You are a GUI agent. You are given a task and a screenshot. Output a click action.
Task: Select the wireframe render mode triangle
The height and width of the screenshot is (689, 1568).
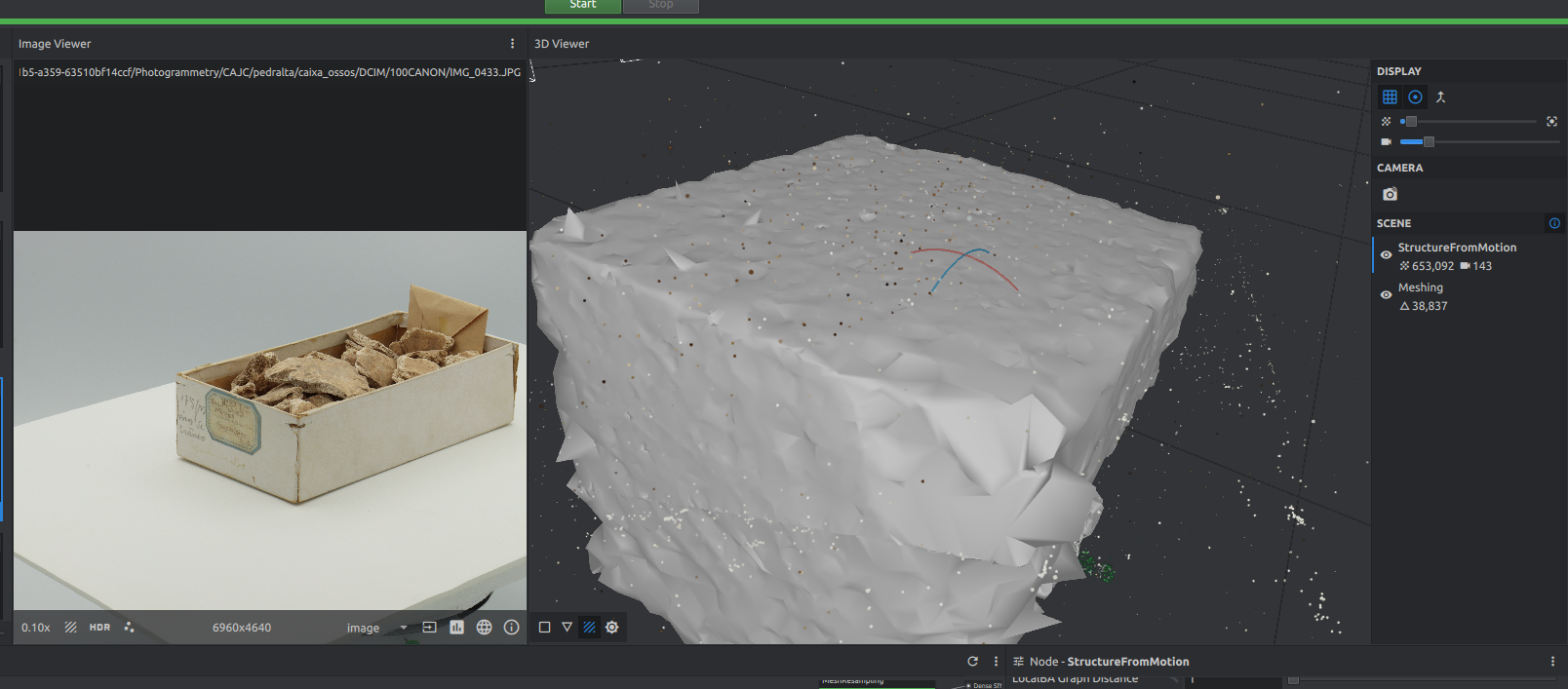(x=567, y=628)
